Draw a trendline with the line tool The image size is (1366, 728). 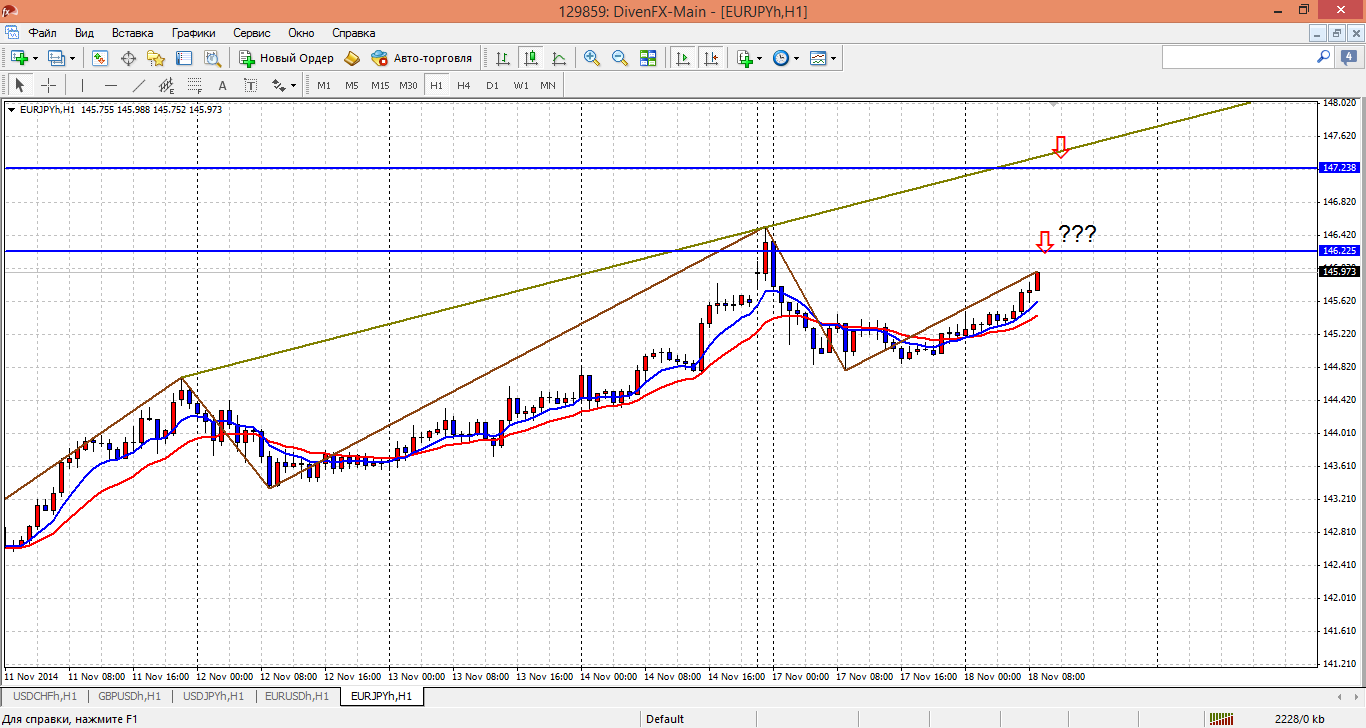(x=139, y=85)
